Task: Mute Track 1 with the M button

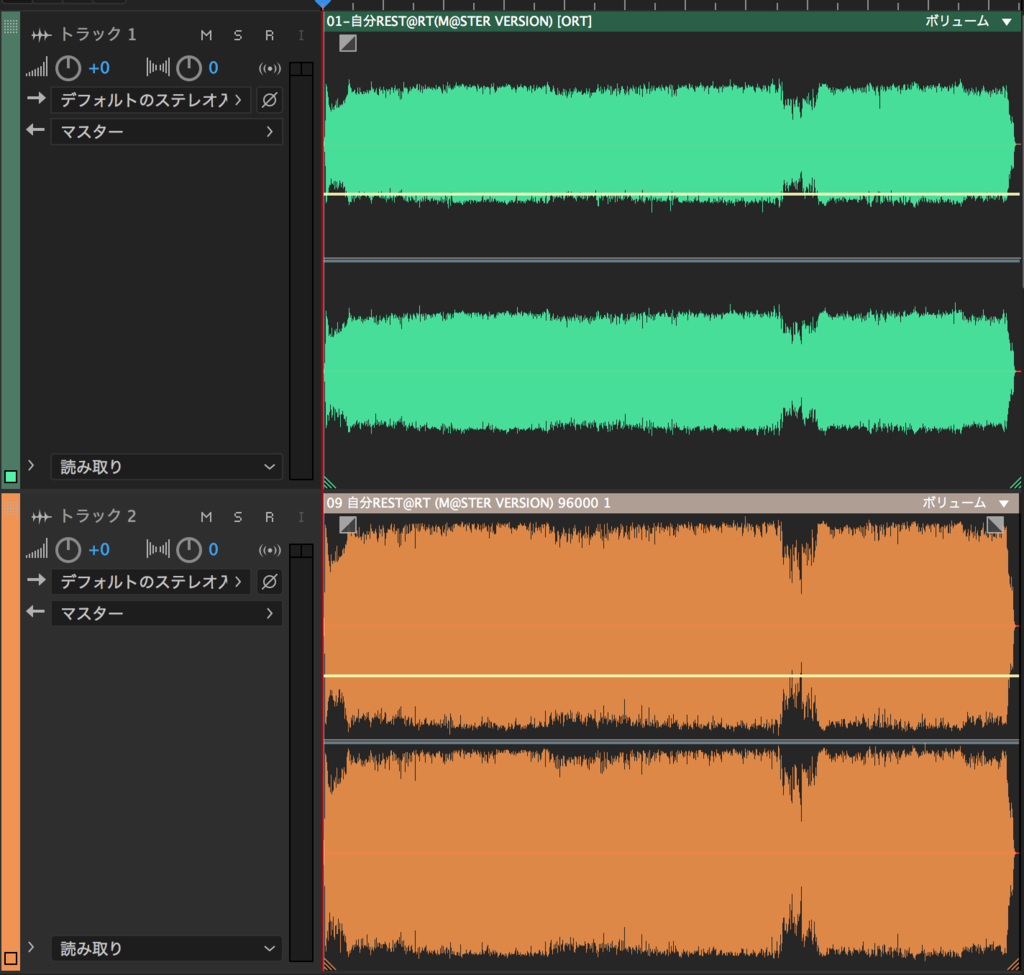Action: pos(206,35)
